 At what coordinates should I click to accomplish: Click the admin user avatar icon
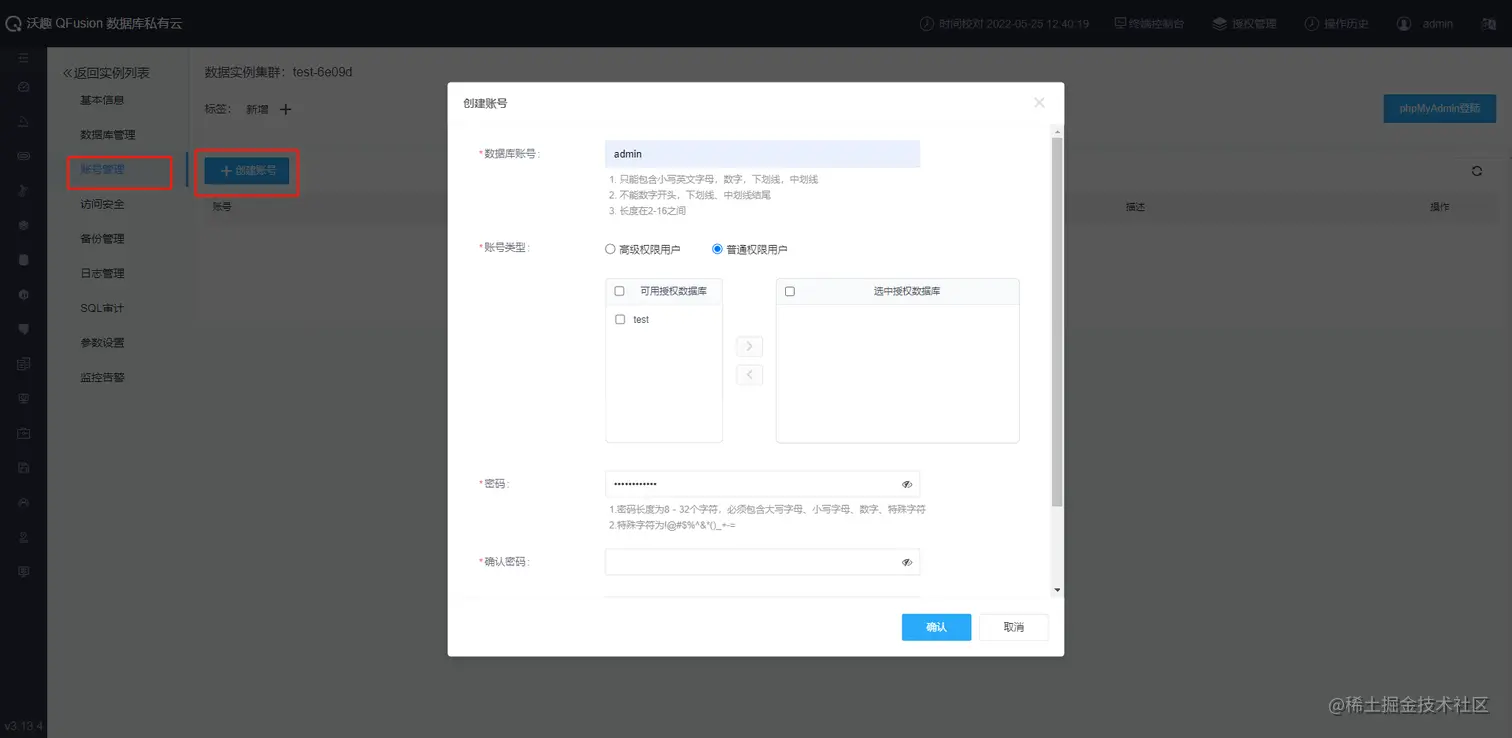coord(1404,23)
